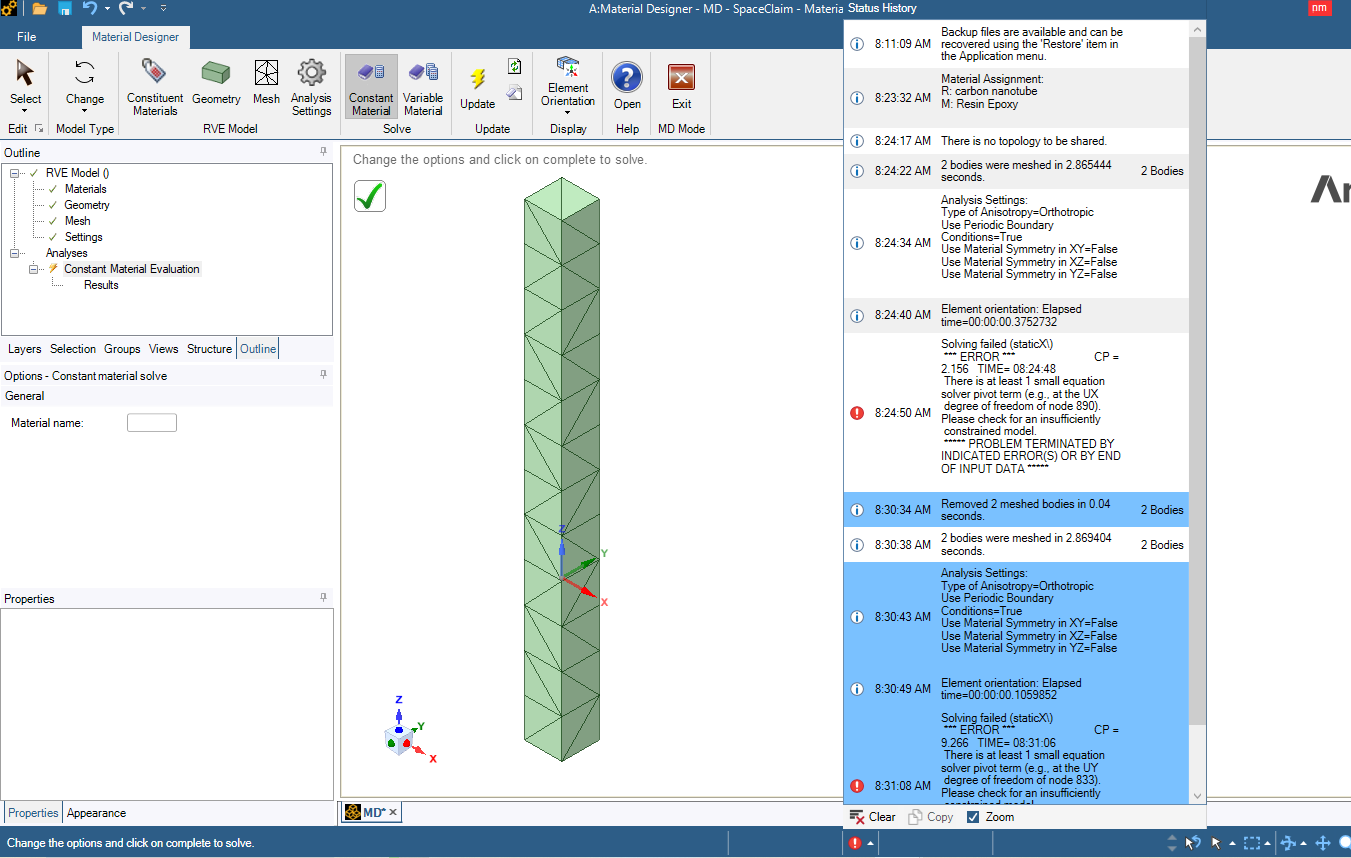
Task: Open the Change model type dropdown
Action: point(84,111)
